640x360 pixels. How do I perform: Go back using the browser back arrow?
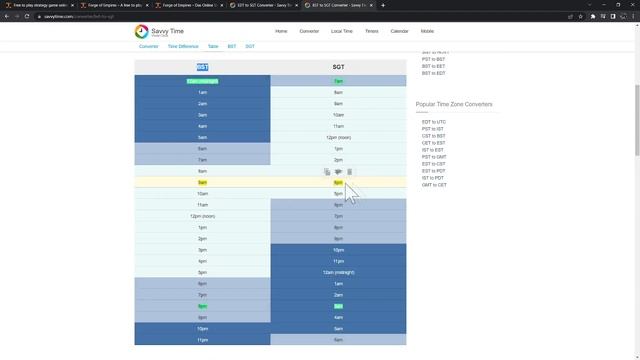click(7, 16)
